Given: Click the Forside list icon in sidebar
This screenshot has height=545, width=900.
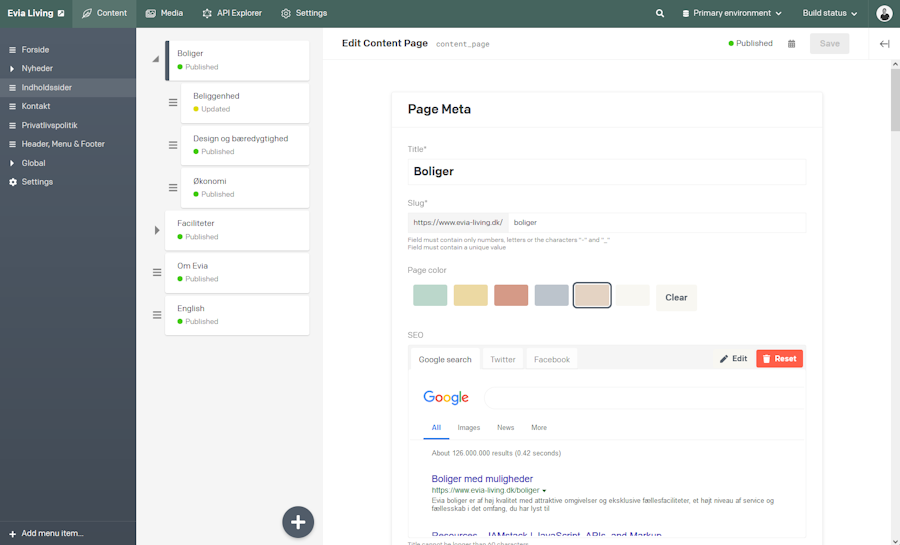Looking at the screenshot, I should pos(12,50).
